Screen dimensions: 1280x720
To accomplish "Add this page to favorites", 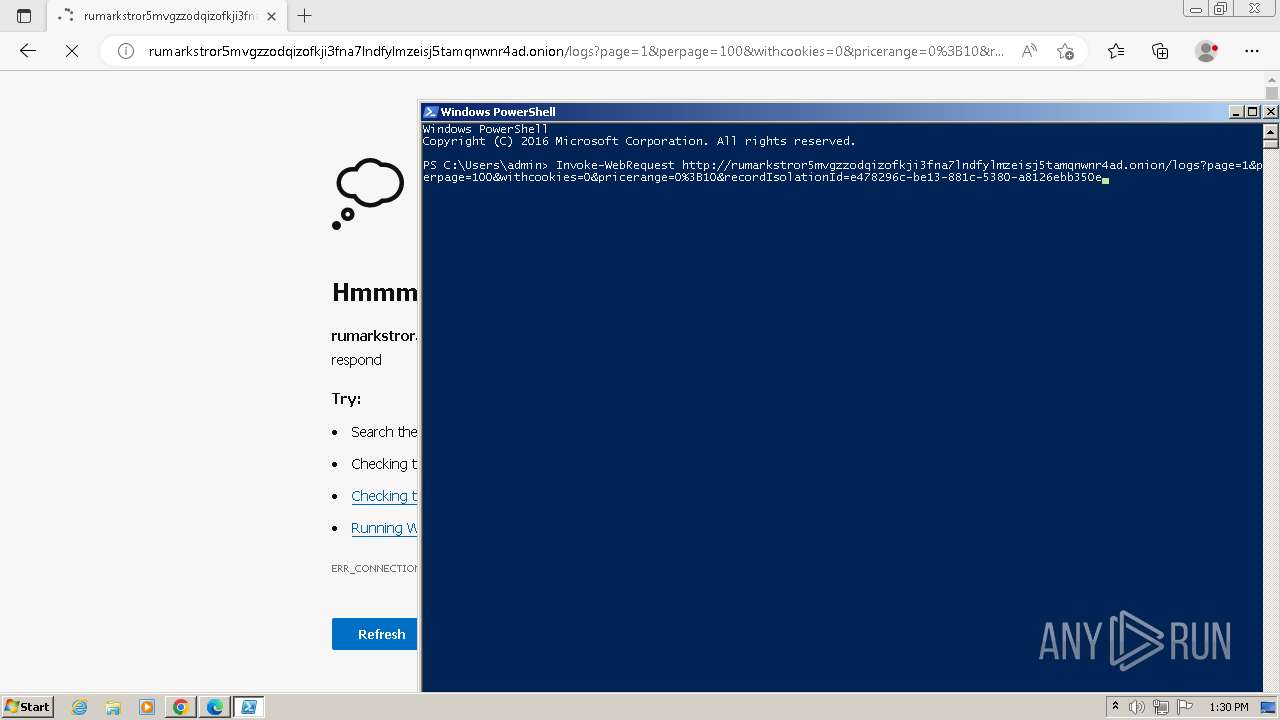I will pyautogui.click(x=1065, y=51).
